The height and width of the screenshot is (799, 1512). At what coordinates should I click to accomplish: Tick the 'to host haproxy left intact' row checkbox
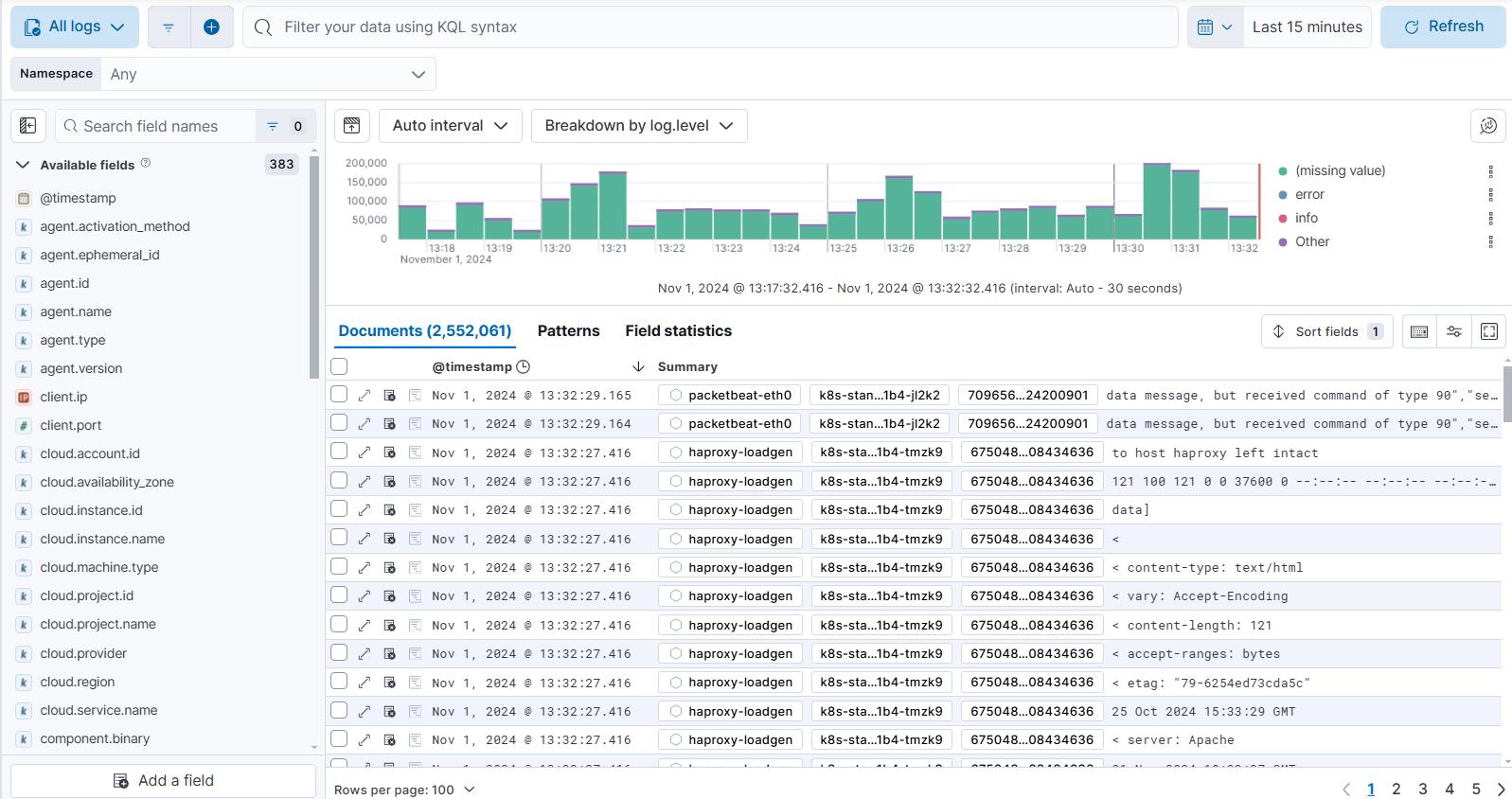(339, 453)
